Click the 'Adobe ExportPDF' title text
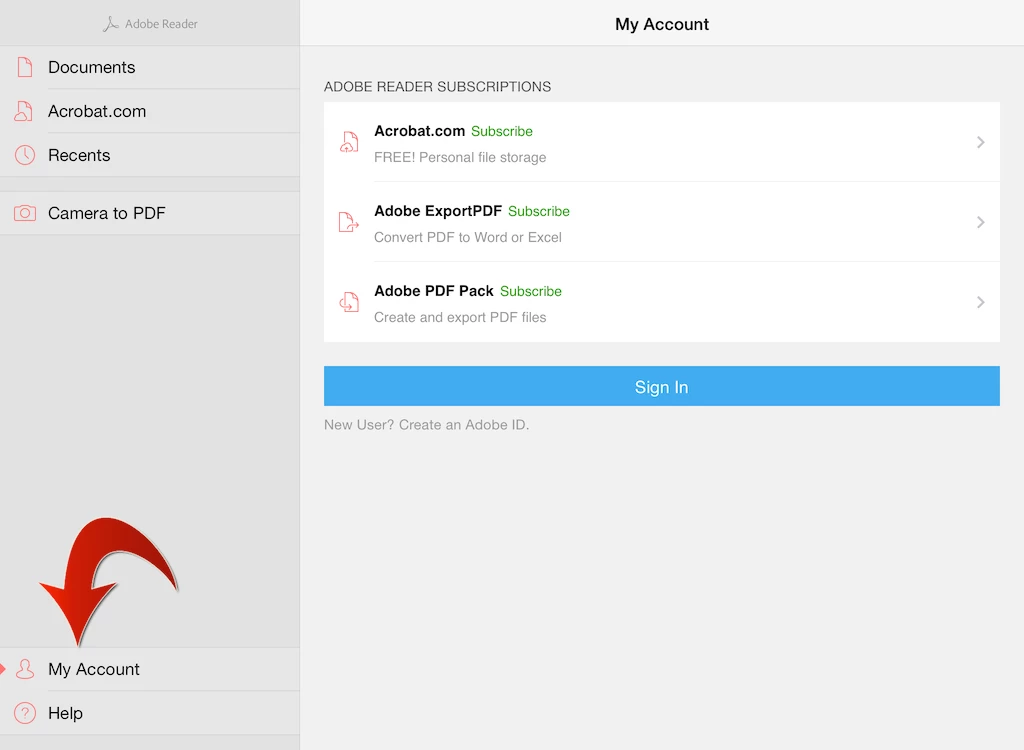The width and height of the screenshot is (1024, 750). (438, 211)
